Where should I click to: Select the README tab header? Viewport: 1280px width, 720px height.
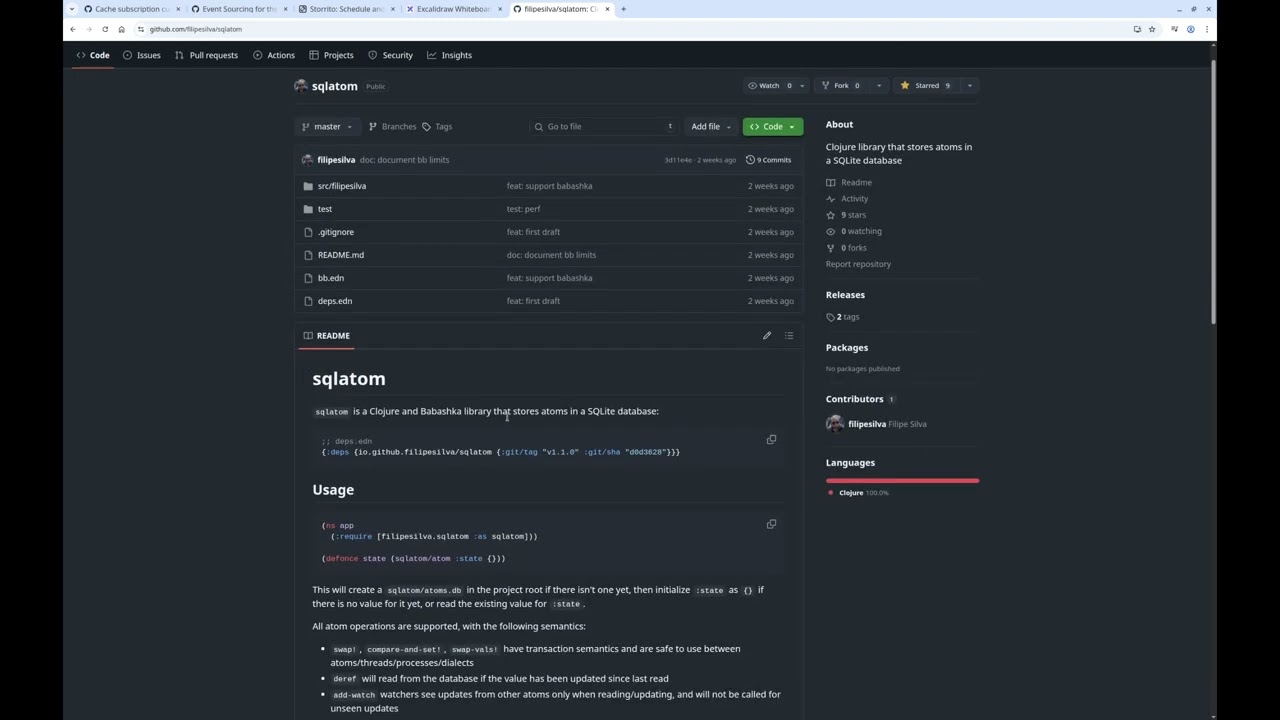tap(327, 336)
